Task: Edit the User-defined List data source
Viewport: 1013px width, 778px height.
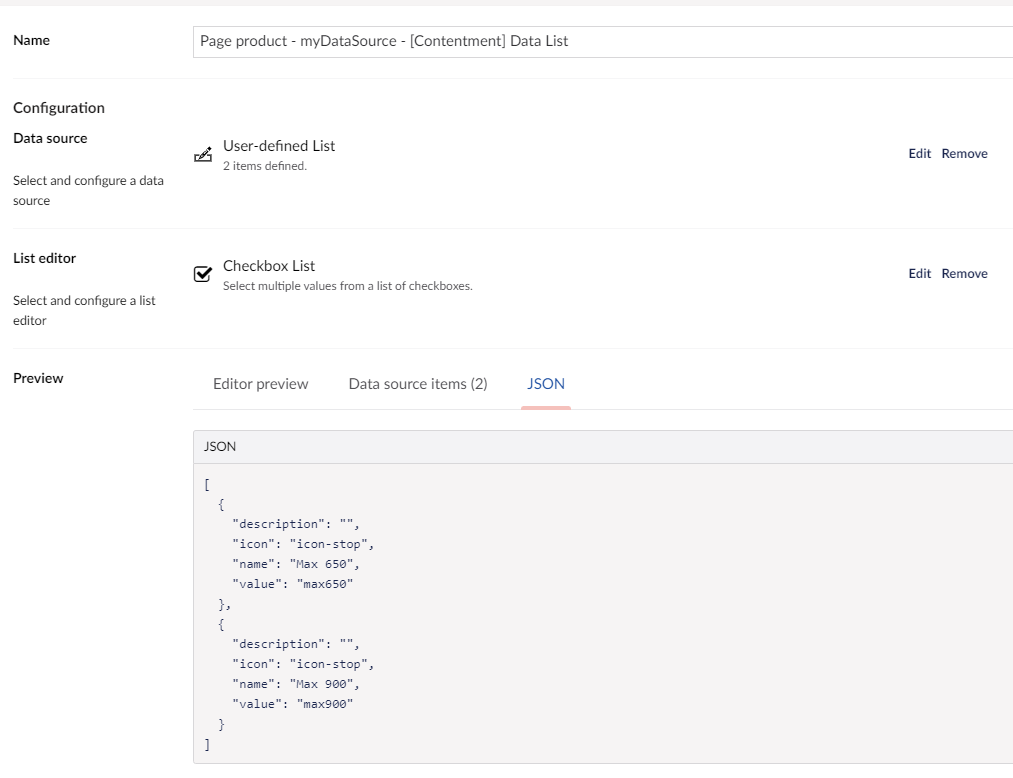Action: tap(918, 153)
